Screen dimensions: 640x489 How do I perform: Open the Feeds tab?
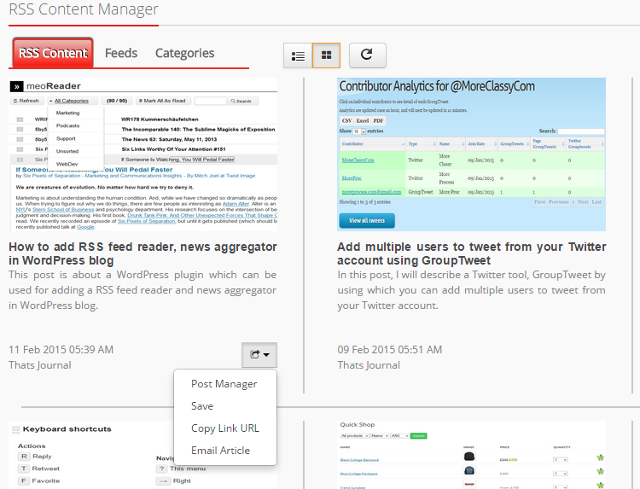[x=121, y=53]
